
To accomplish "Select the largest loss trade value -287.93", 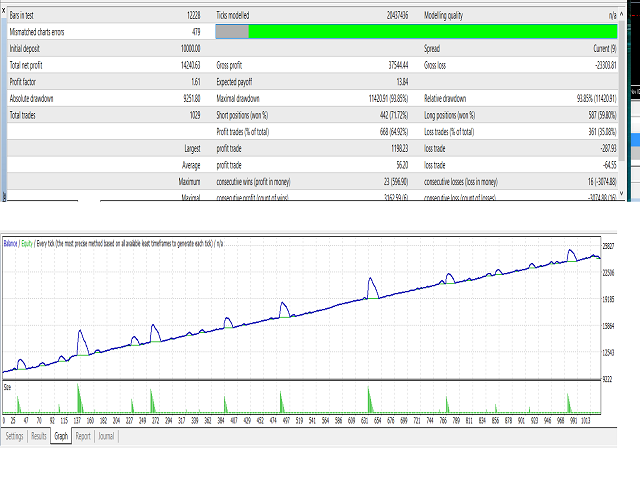I will pyautogui.click(x=609, y=149).
